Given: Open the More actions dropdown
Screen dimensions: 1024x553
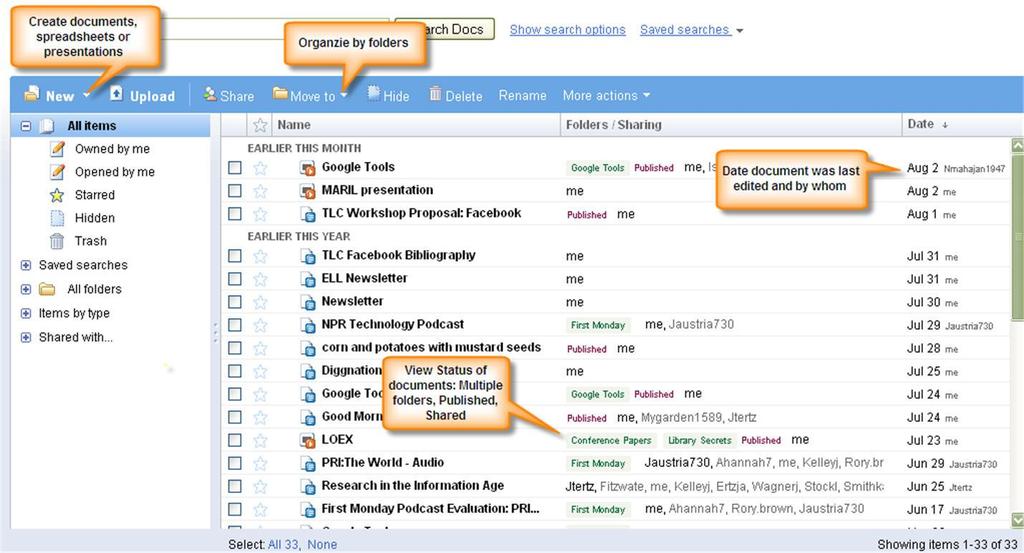Looking at the screenshot, I should click(x=606, y=95).
